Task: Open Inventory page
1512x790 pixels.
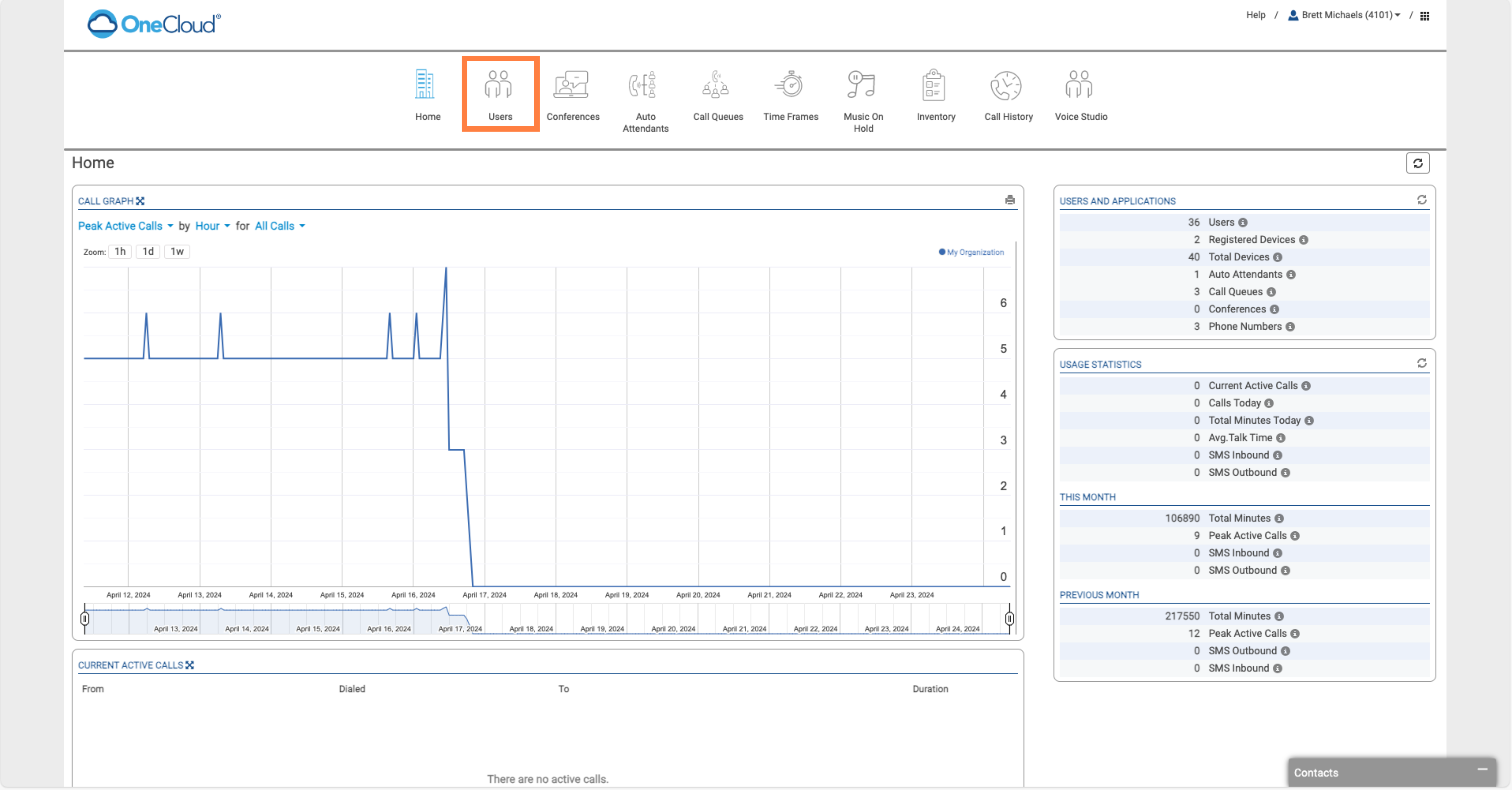Action: pyautogui.click(x=936, y=94)
